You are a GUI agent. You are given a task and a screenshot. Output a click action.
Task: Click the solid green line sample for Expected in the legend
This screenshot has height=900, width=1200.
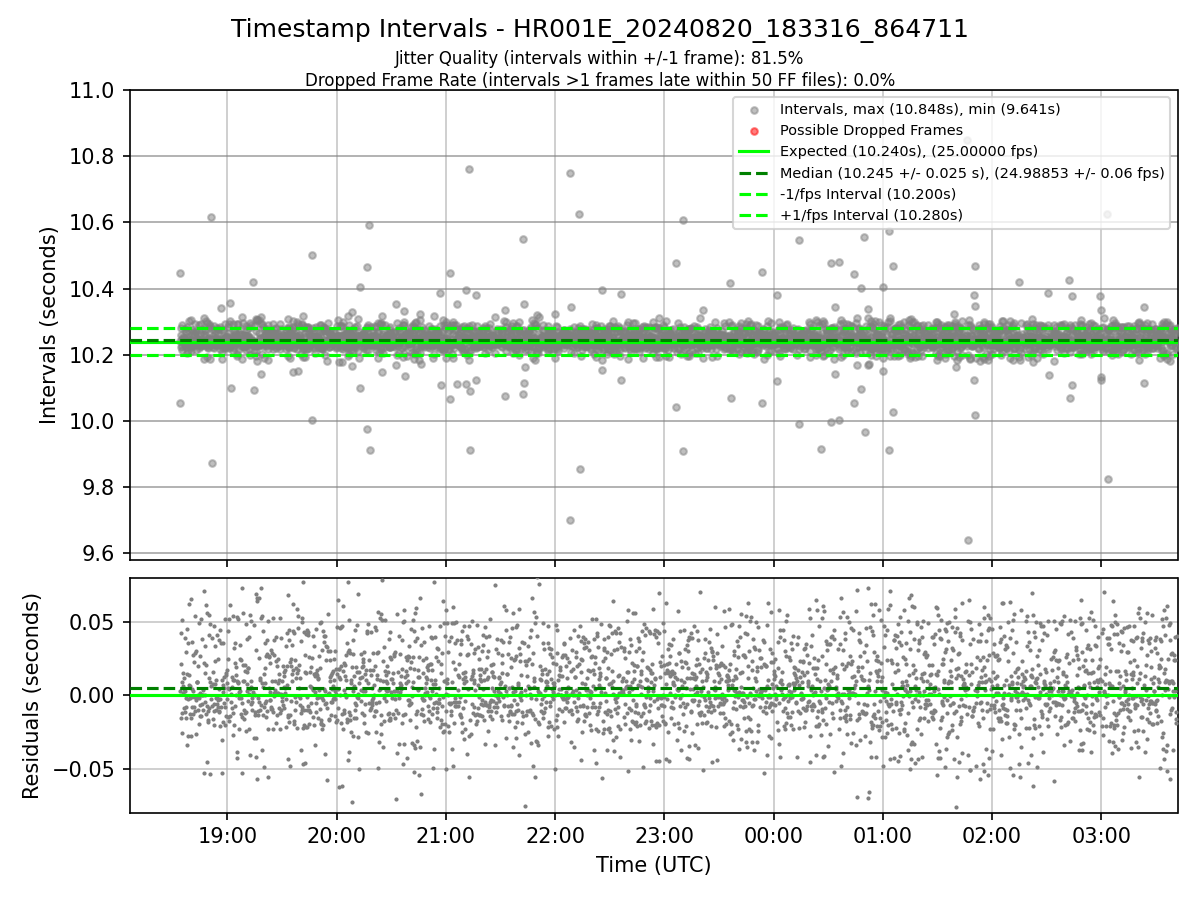755,152
